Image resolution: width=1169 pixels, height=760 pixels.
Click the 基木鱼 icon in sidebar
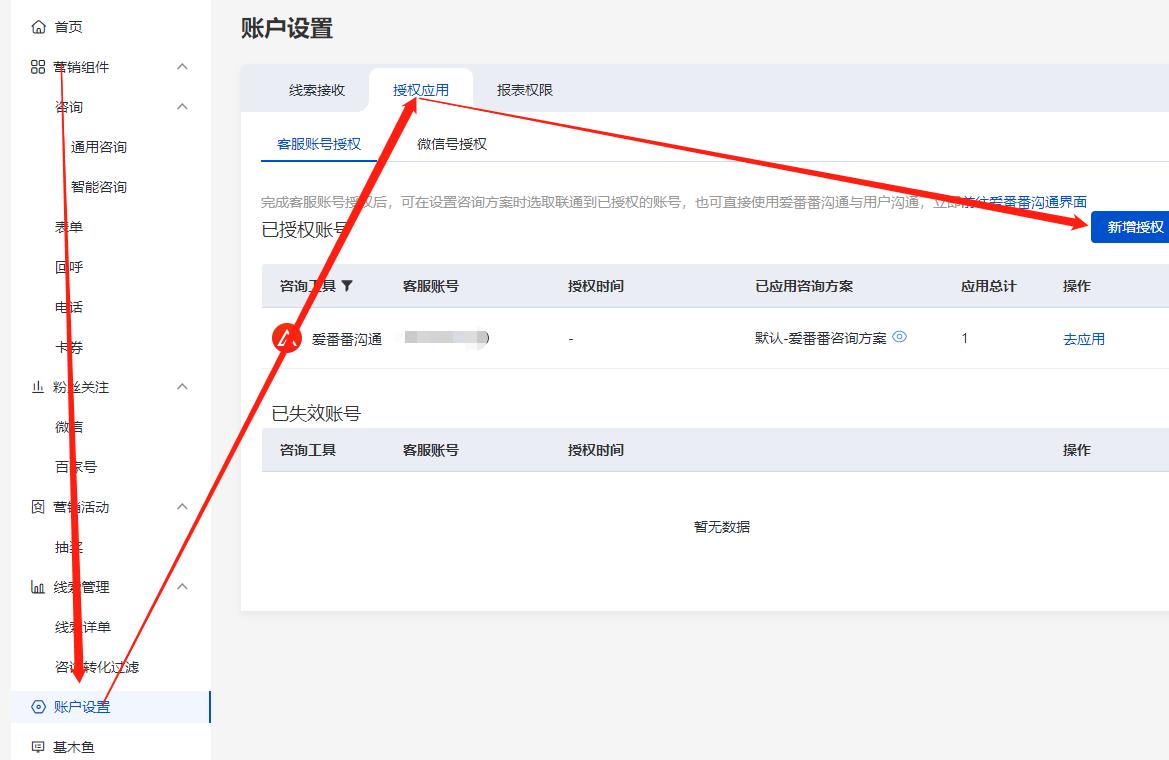click(38, 747)
